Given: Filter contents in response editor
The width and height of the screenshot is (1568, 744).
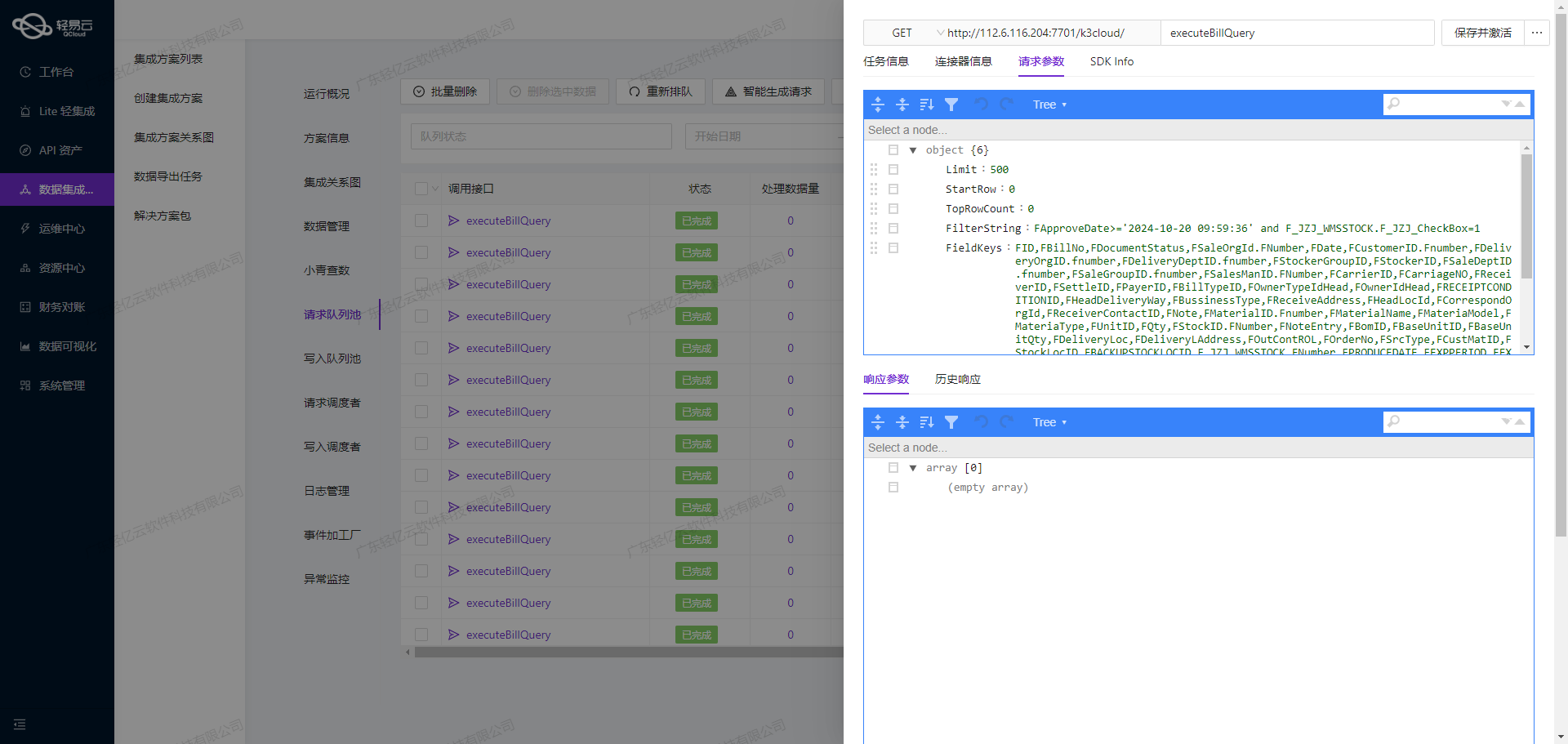Looking at the screenshot, I should (x=951, y=422).
